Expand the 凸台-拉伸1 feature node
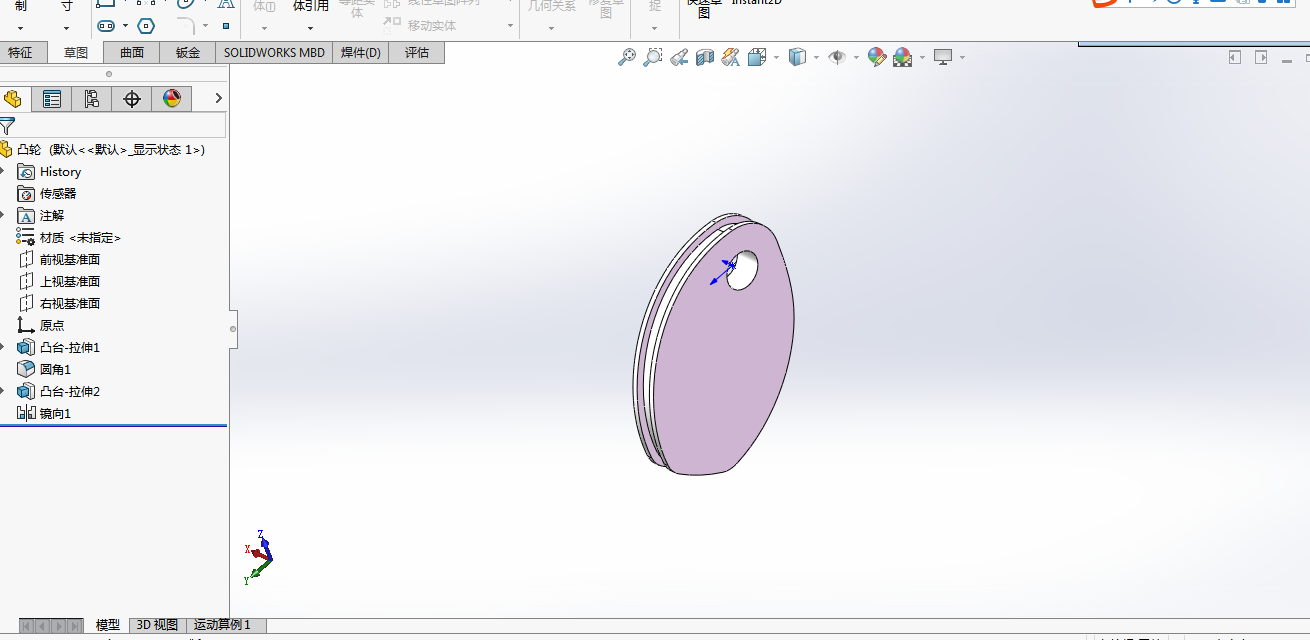The height and width of the screenshot is (640, 1310). tap(3, 348)
